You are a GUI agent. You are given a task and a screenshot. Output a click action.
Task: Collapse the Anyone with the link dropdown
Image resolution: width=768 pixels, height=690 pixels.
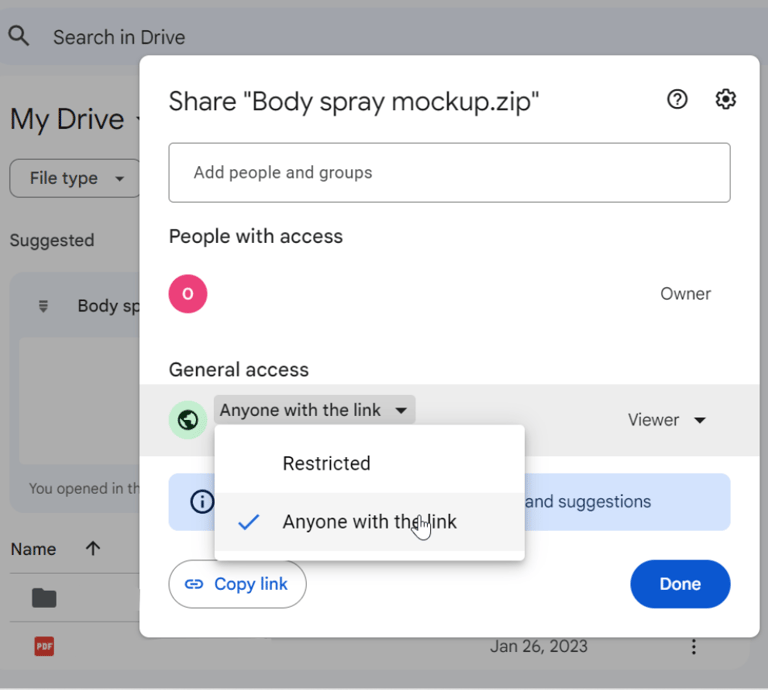click(314, 410)
